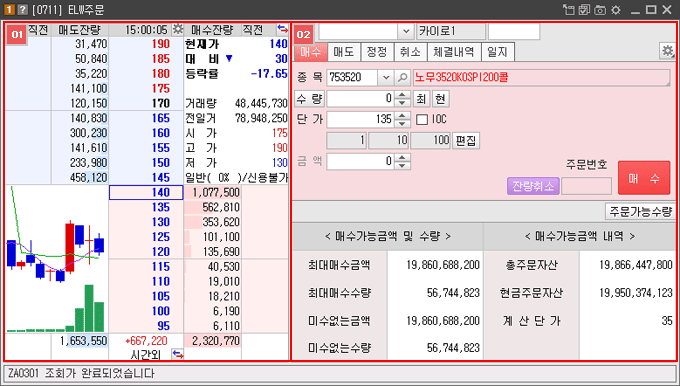680x386 pixels.
Task: Open the 일지 tab
Action: point(497,52)
